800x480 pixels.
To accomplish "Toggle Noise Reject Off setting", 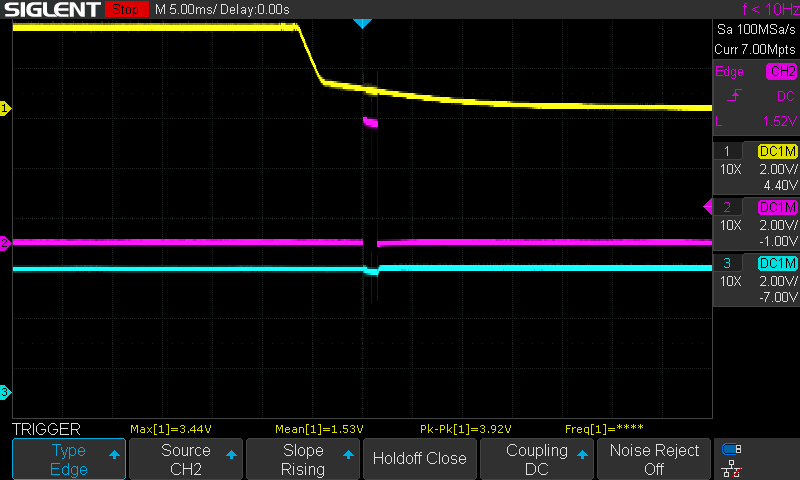I will point(654,459).
